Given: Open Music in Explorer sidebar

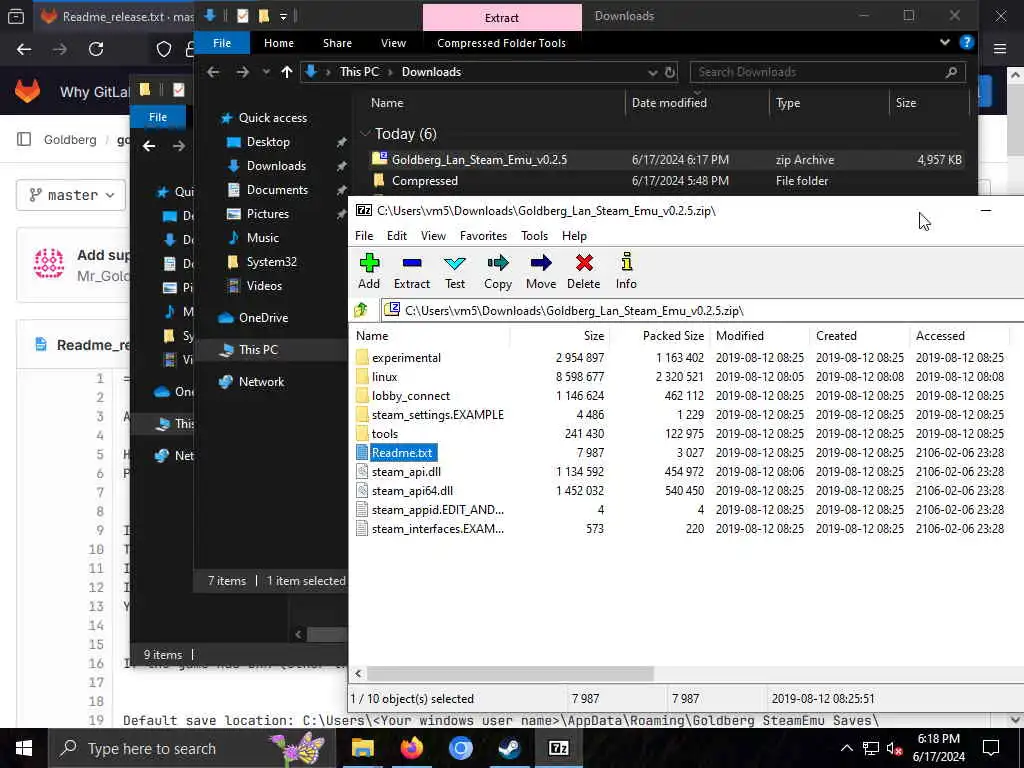Looking at the screenshot, I should click(263, 238).
